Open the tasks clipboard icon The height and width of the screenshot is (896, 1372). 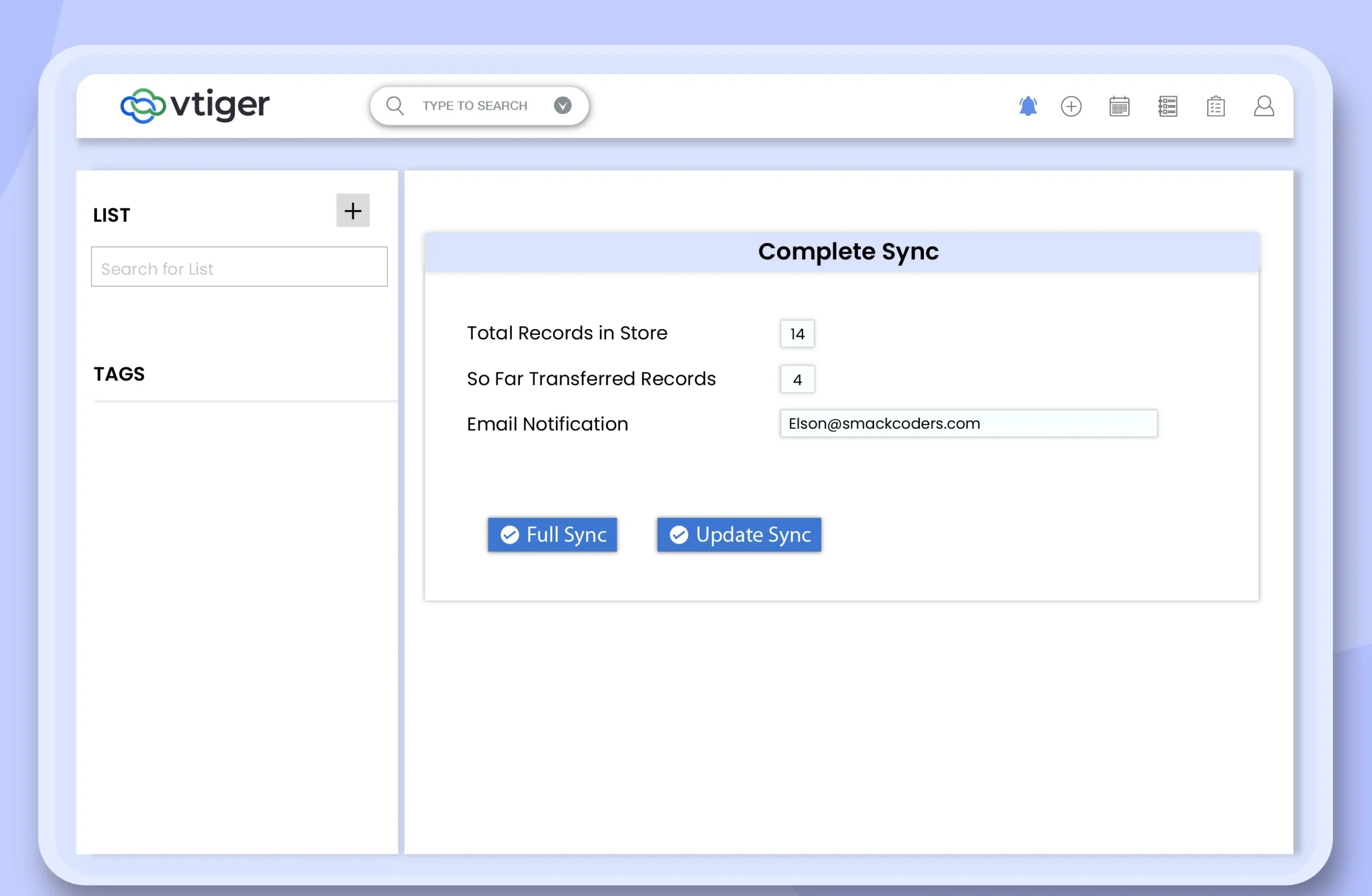(1216, 106)
